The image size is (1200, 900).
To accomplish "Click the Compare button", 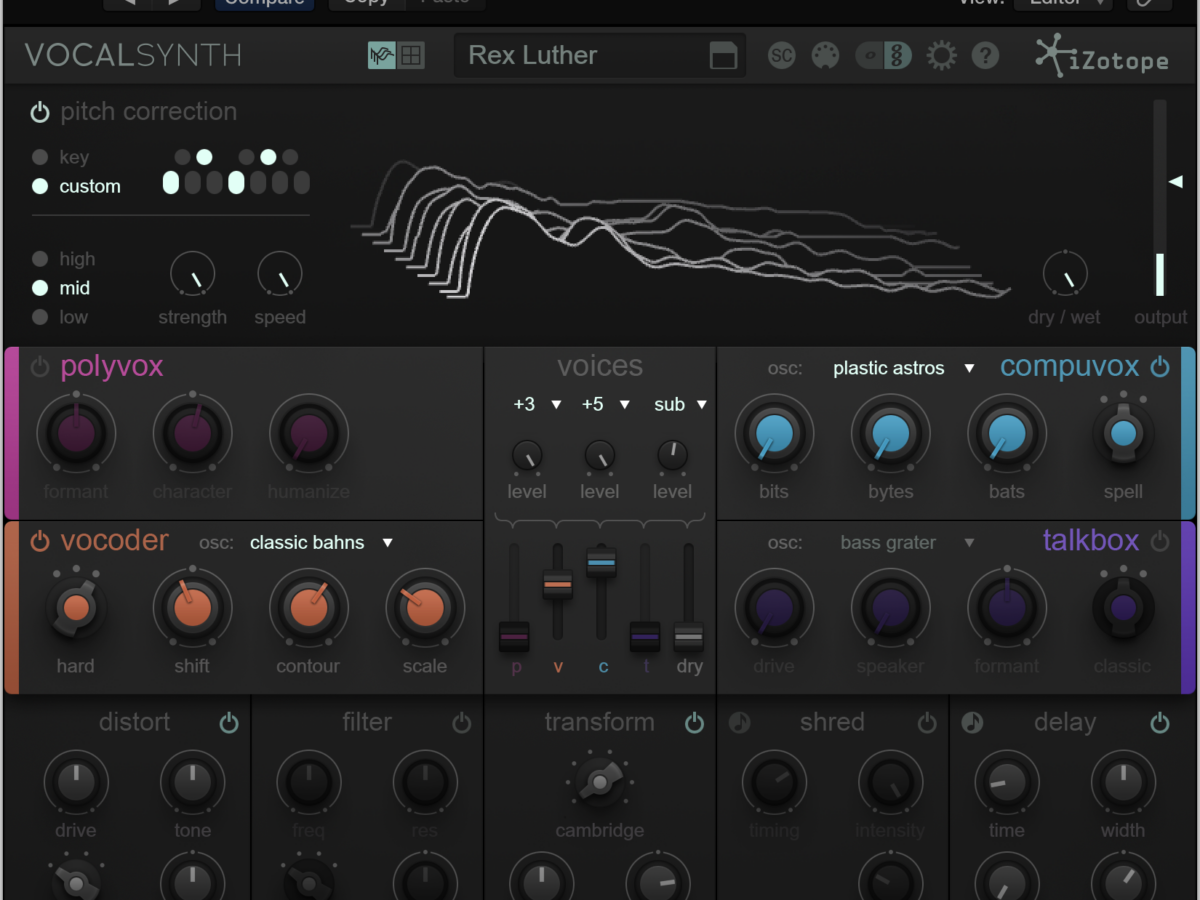I will [x=264, y=3].
